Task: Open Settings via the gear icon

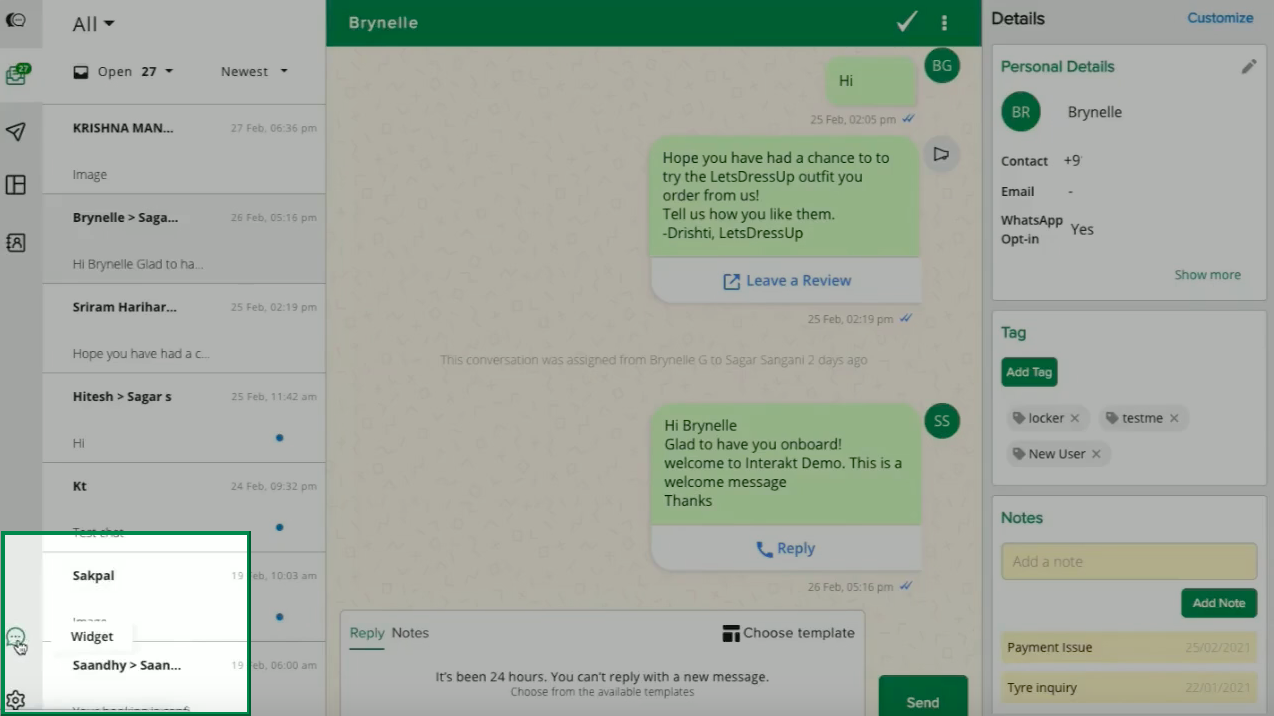Action: [16, 701]
